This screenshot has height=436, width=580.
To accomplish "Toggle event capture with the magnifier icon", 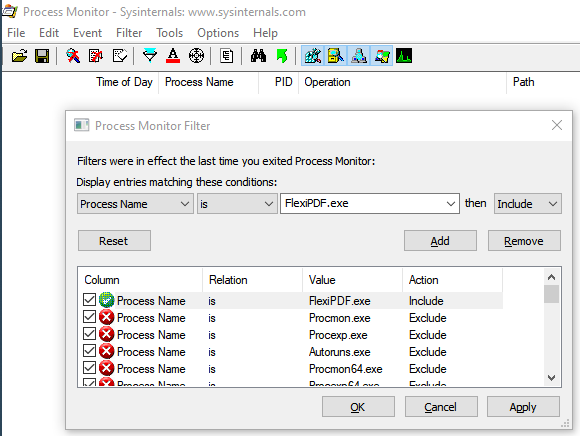I will 73,56.
